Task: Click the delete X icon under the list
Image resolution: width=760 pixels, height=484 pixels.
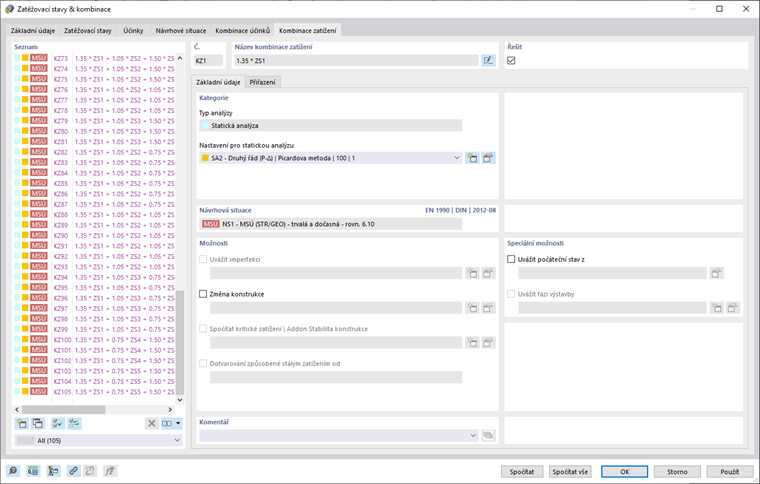Action: pyautogui.click(x=152, y=423)
